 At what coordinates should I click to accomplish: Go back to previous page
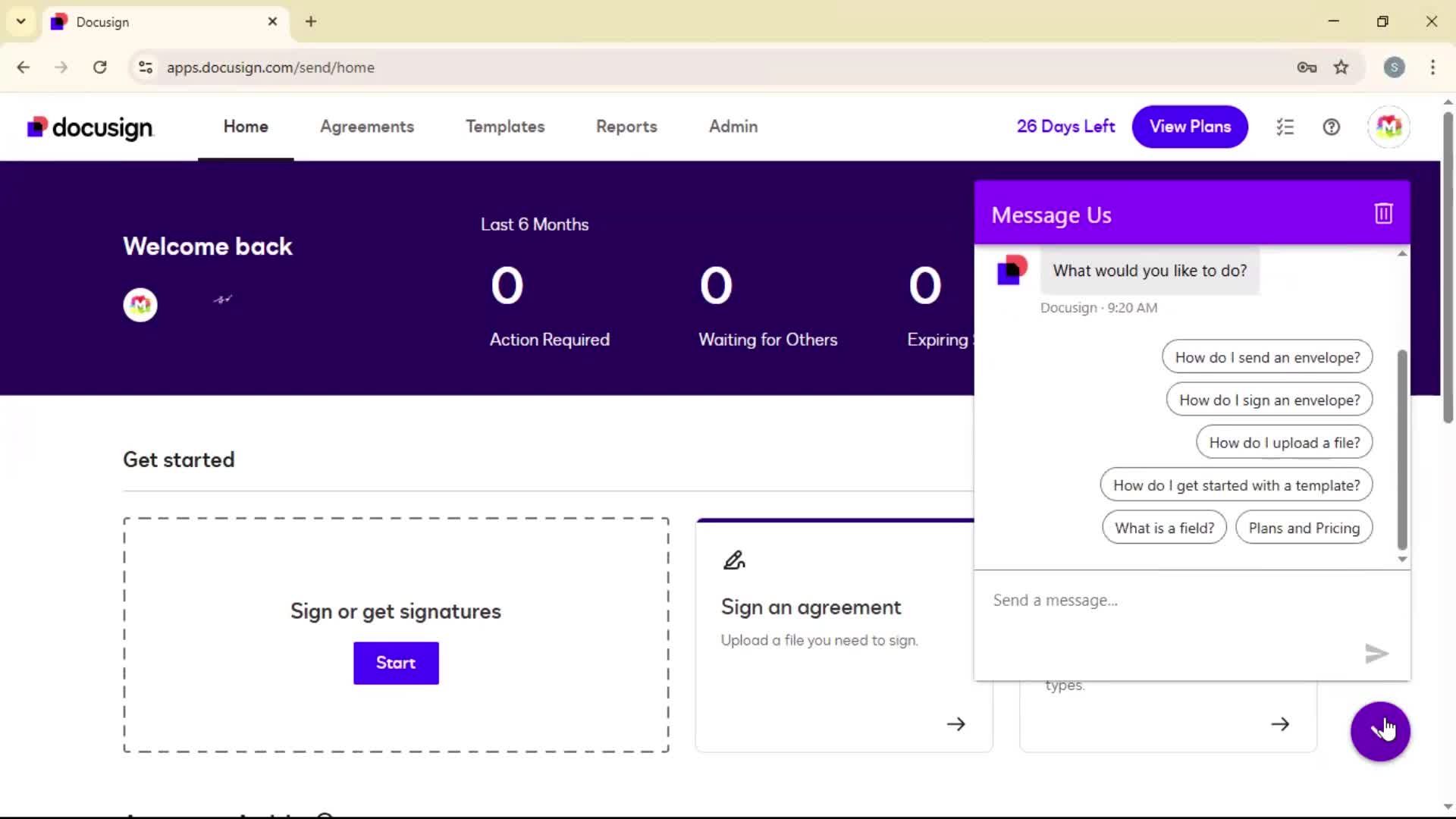pyautogui.click(x=24, y=67)
